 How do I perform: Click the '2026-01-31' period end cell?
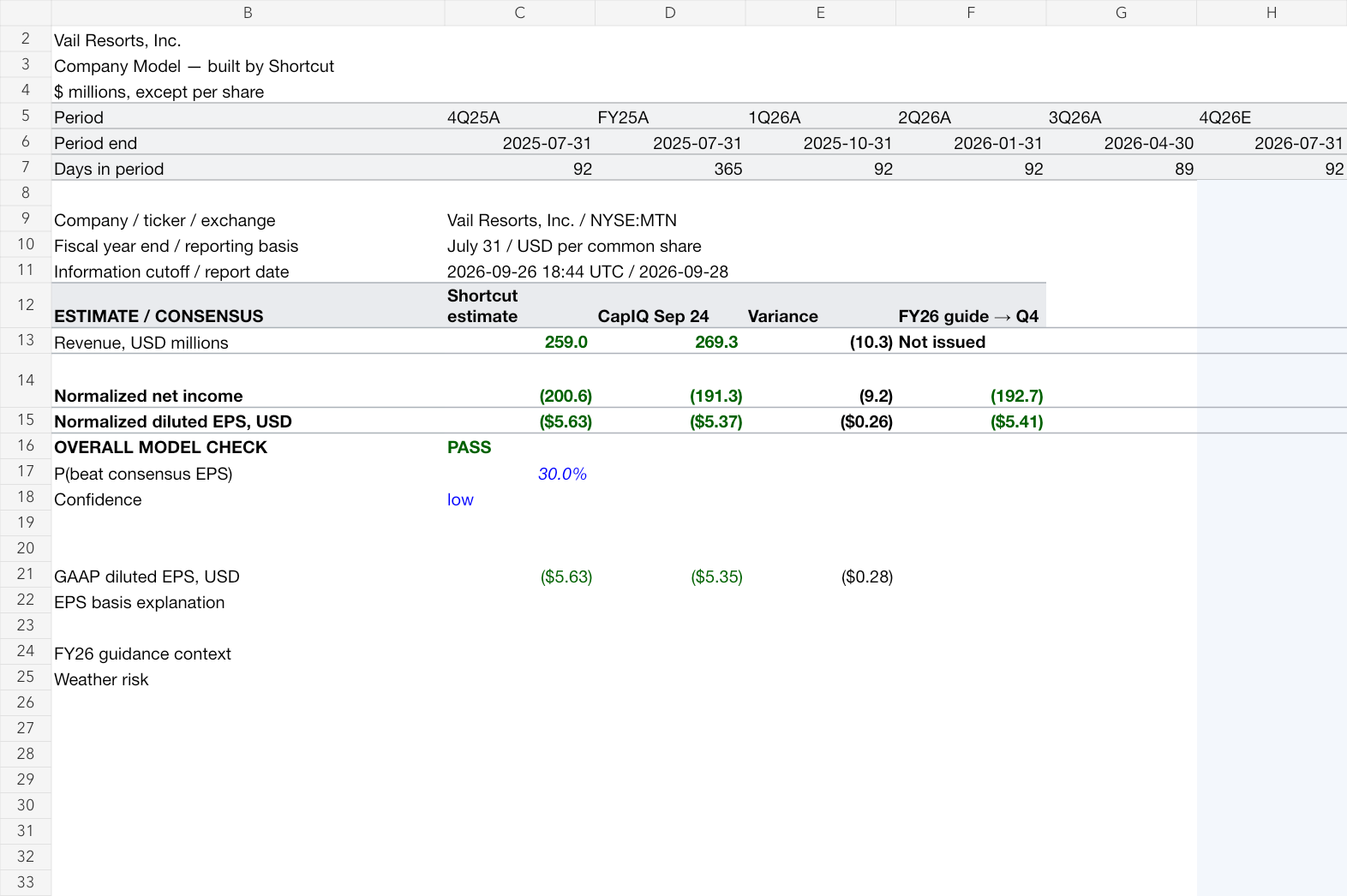click(x=971, y=143)
